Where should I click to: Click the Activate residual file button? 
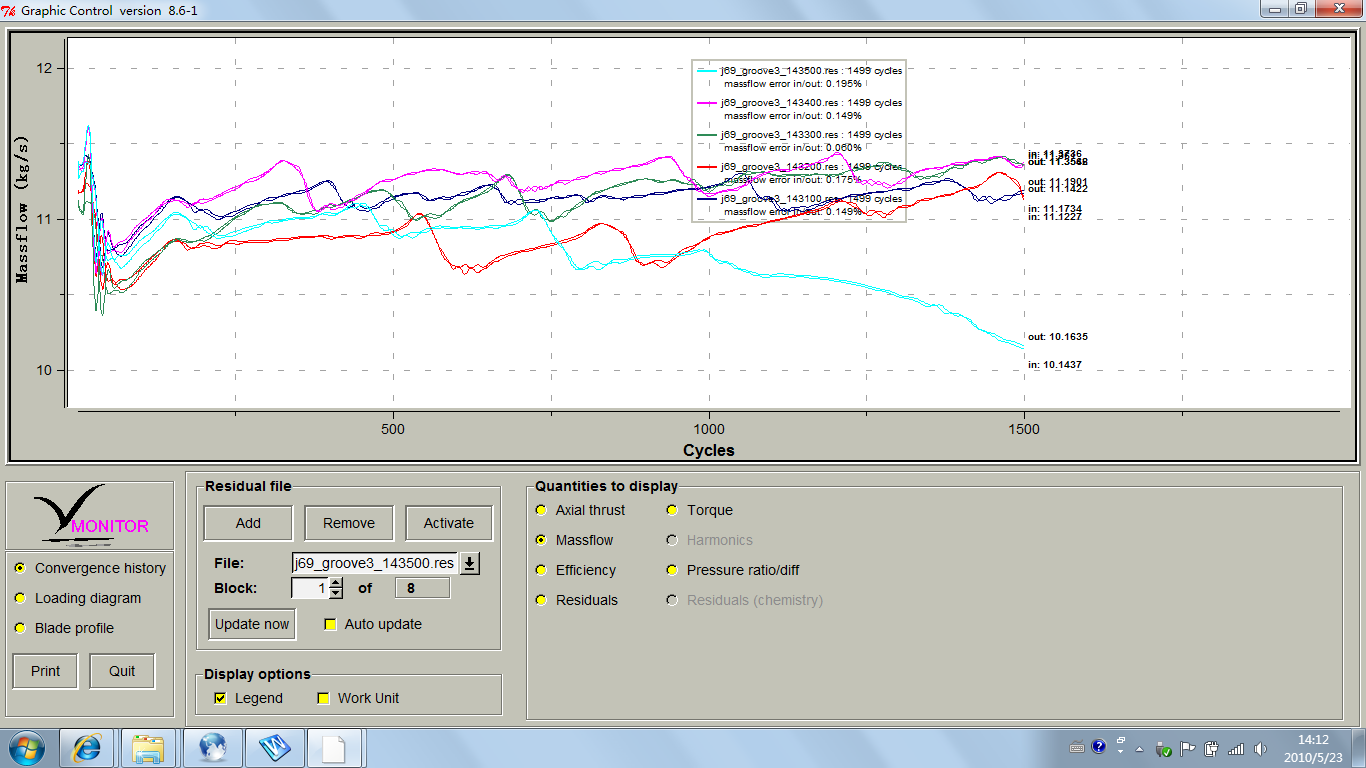pos(448,523)
